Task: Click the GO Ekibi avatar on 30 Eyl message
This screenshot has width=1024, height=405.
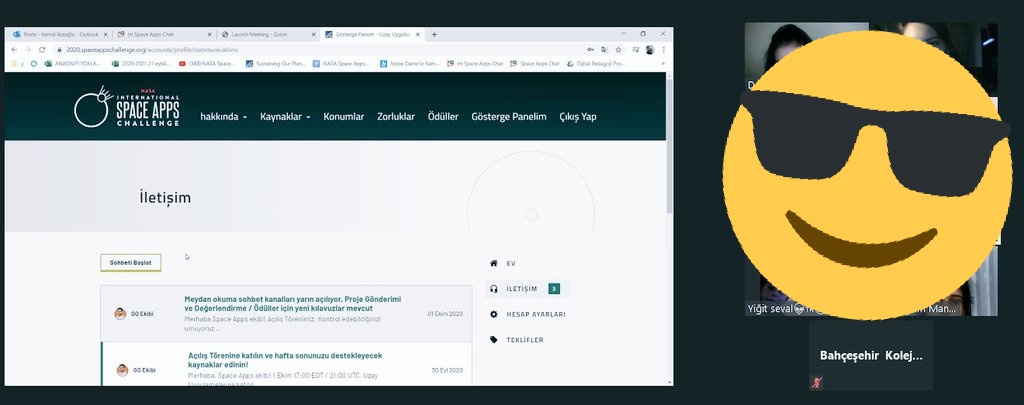Action: pyautogui.click(x=122, y=370)
